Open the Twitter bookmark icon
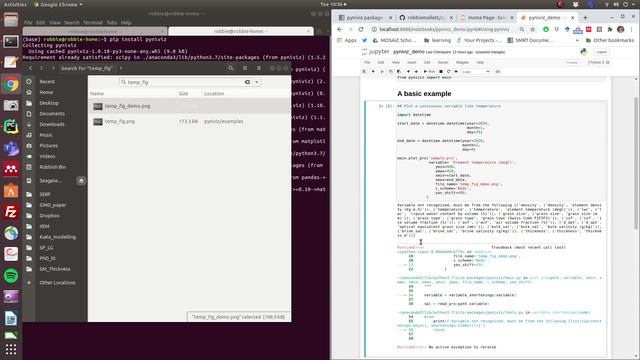 (x=364, y=40)
